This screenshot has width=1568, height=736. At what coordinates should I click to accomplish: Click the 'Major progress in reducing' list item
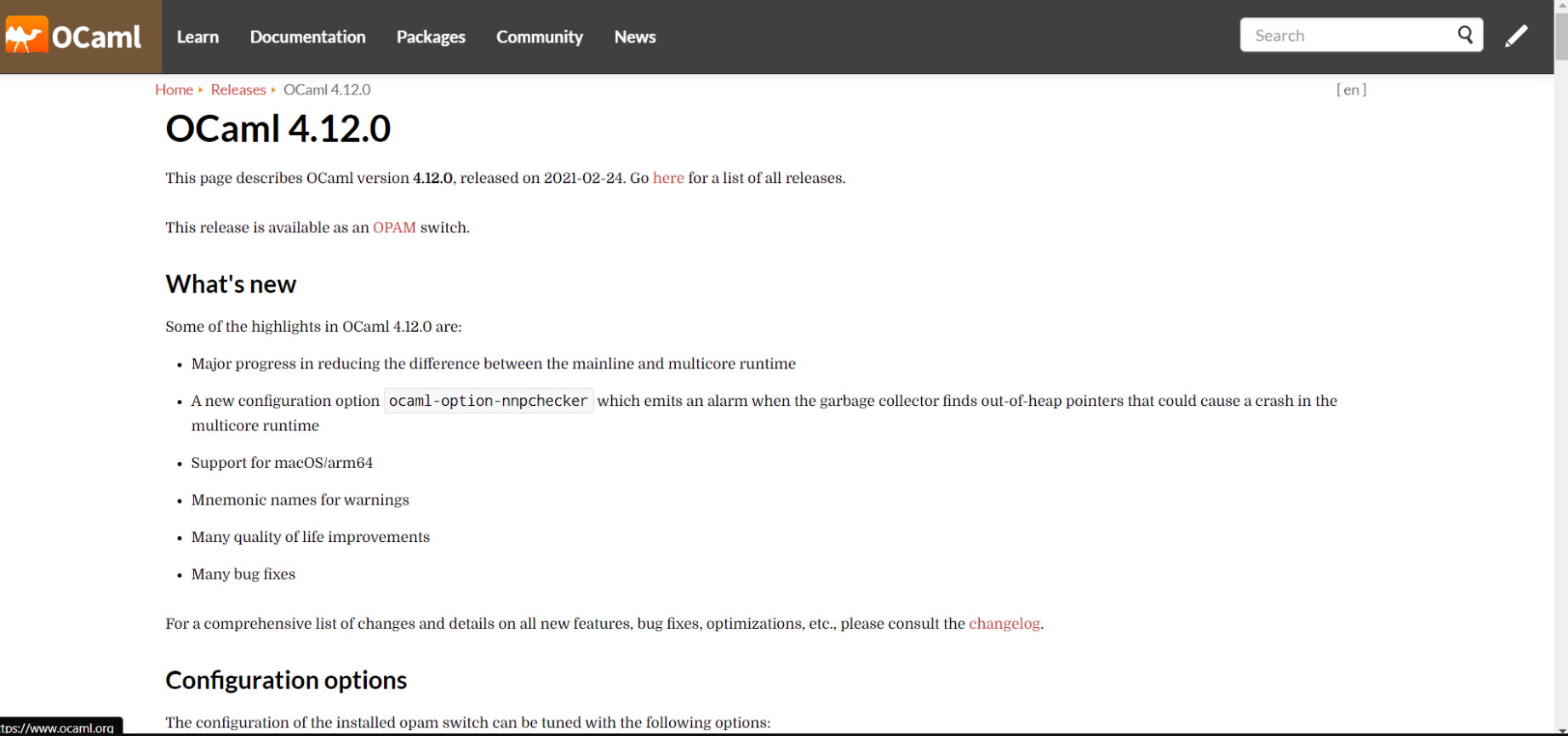(493, 364)
